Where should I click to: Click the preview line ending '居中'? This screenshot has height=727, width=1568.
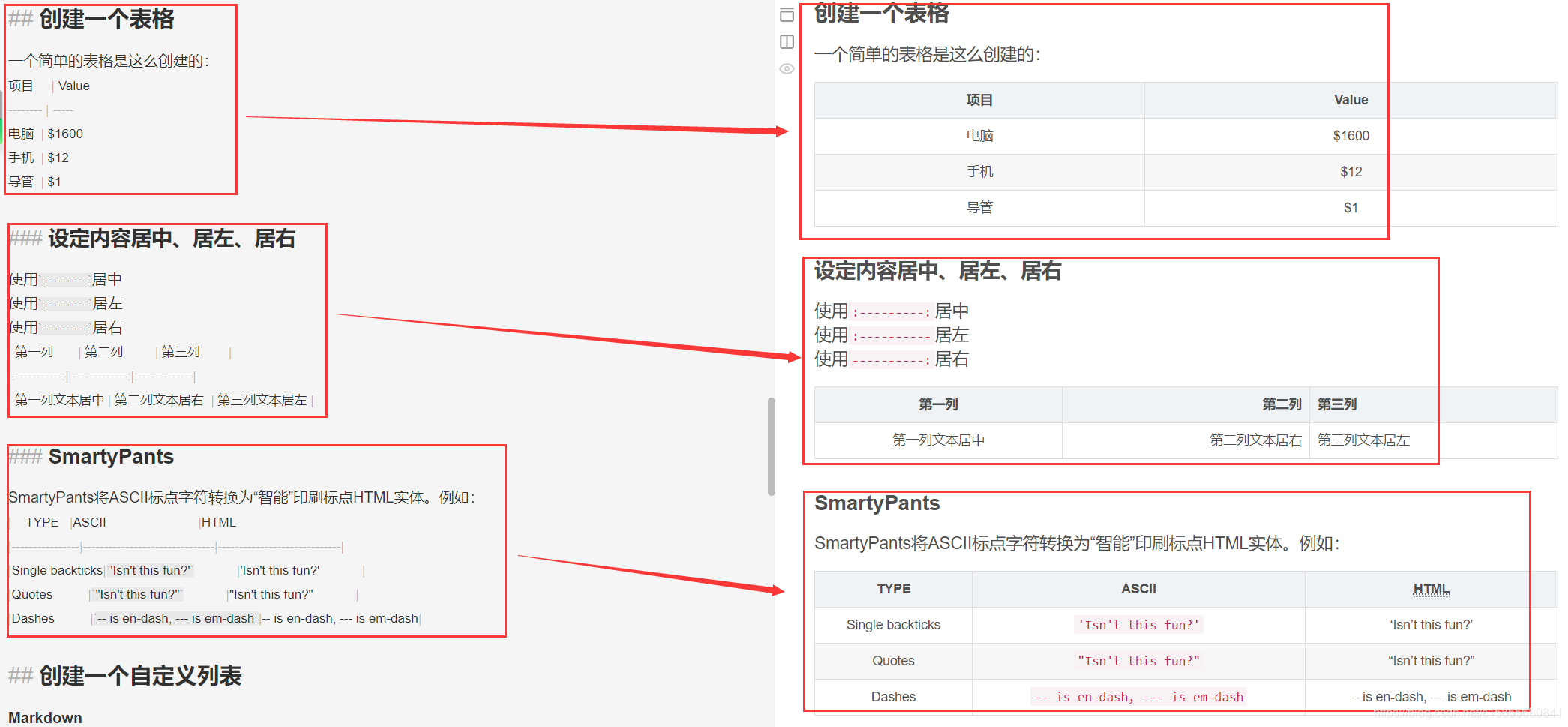tap(892, 311)
